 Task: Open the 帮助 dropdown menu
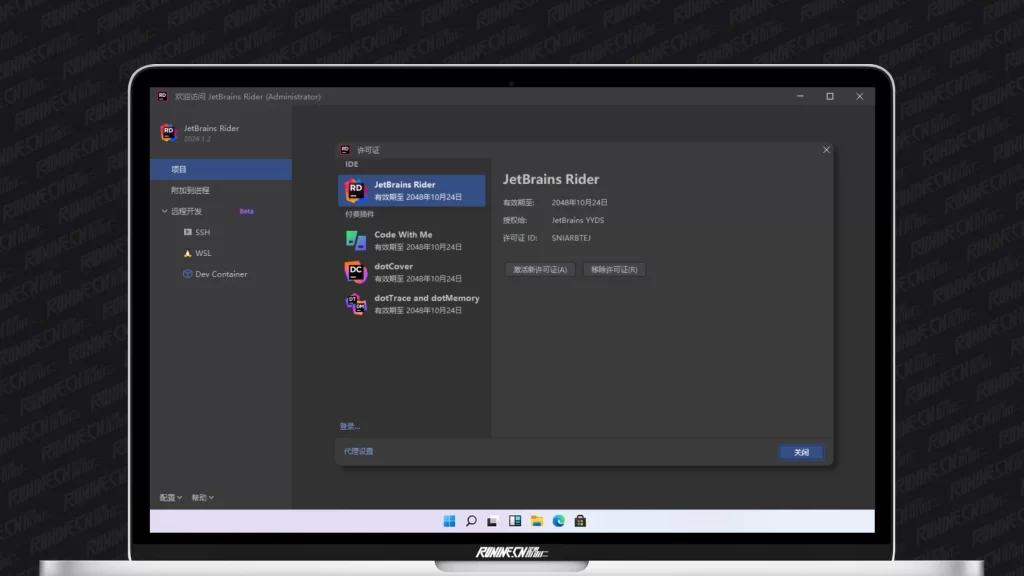tap(203, 497)
